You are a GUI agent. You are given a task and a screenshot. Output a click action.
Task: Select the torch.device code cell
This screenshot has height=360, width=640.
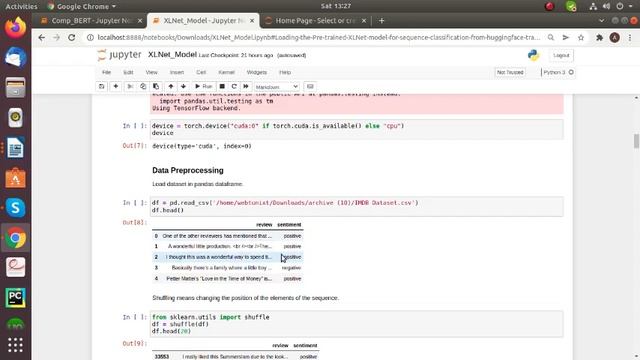tap(357, 129)
